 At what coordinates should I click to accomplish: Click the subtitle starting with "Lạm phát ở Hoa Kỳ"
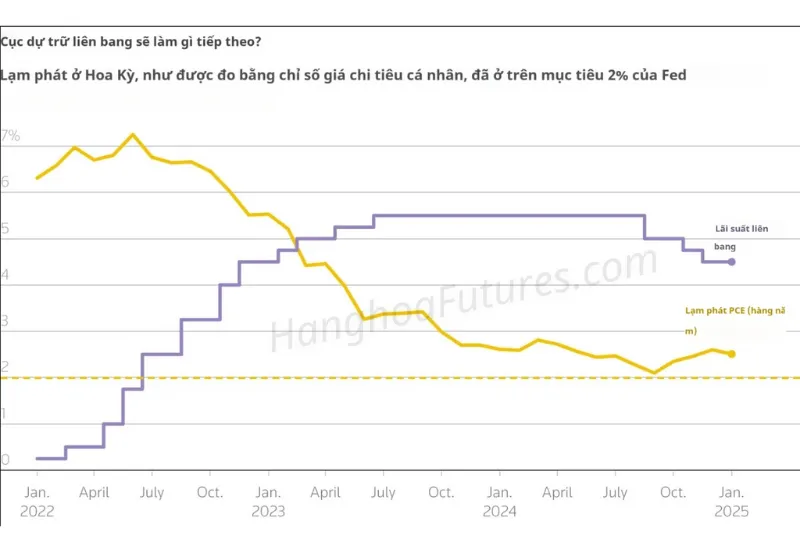(x=343, y=75)
